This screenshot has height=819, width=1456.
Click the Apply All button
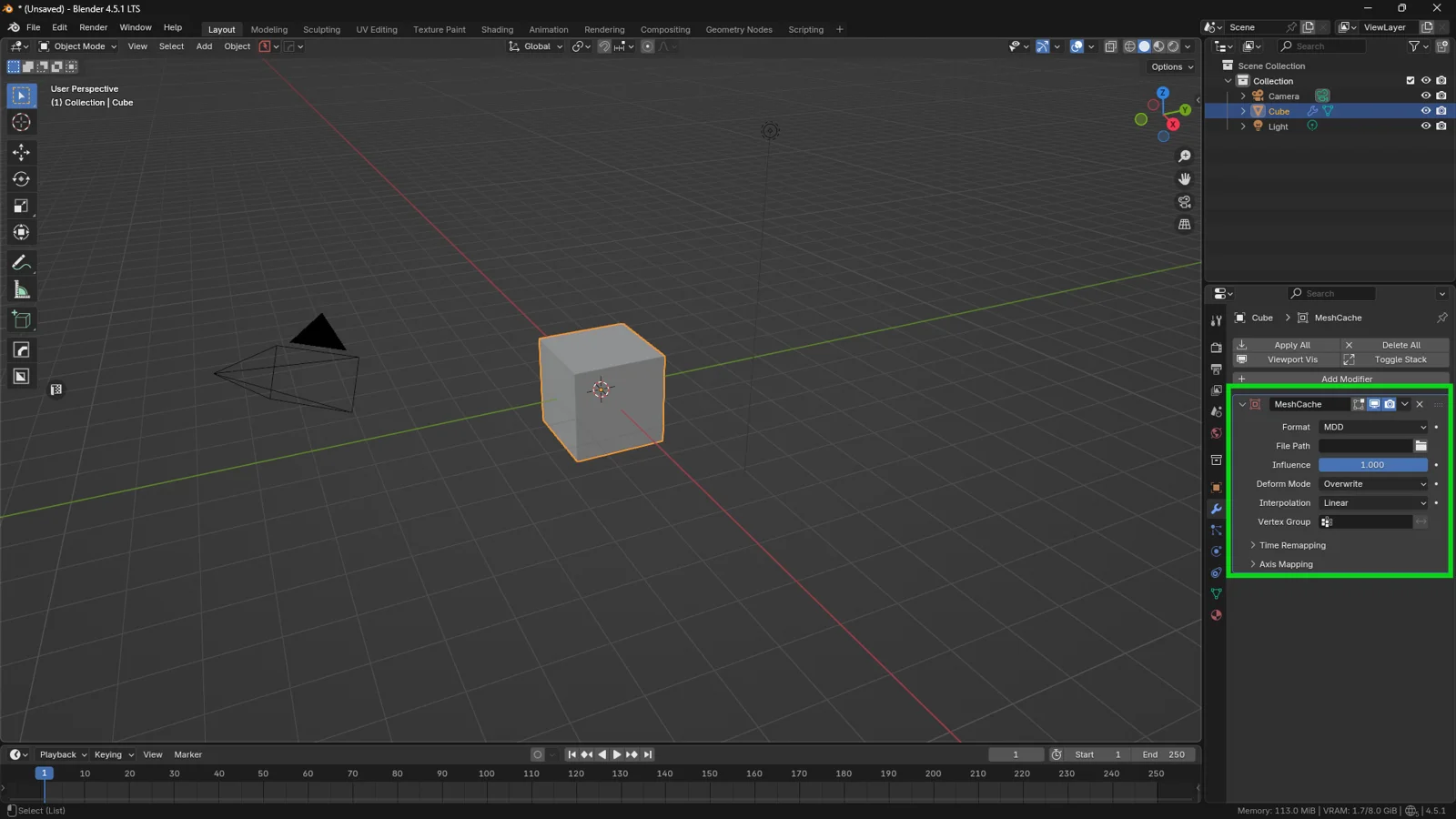pyautogui.click(x=1286, y=345)
